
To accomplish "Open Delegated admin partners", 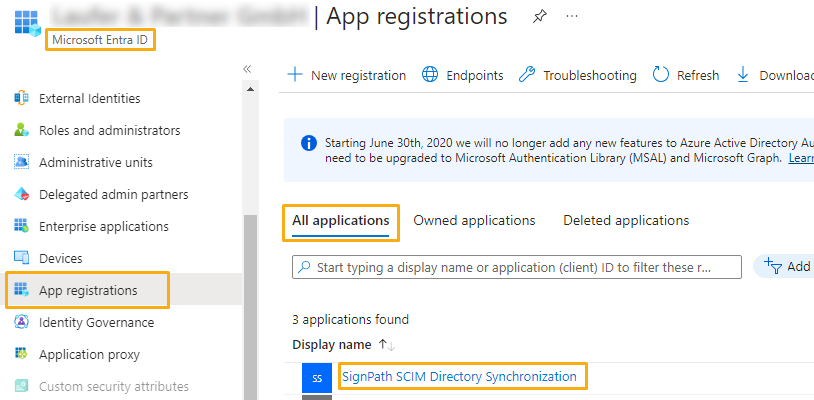I will pos(114,195).
